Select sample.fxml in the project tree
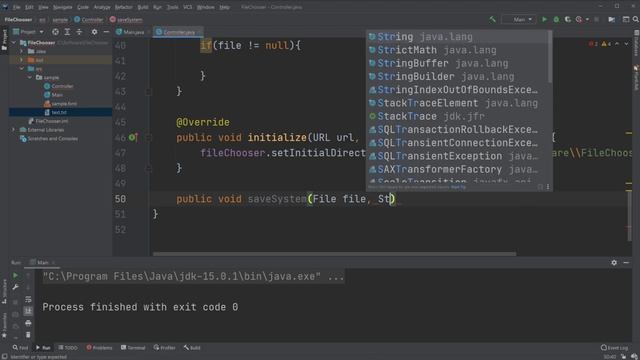640x360 pixels. (64, 104)
